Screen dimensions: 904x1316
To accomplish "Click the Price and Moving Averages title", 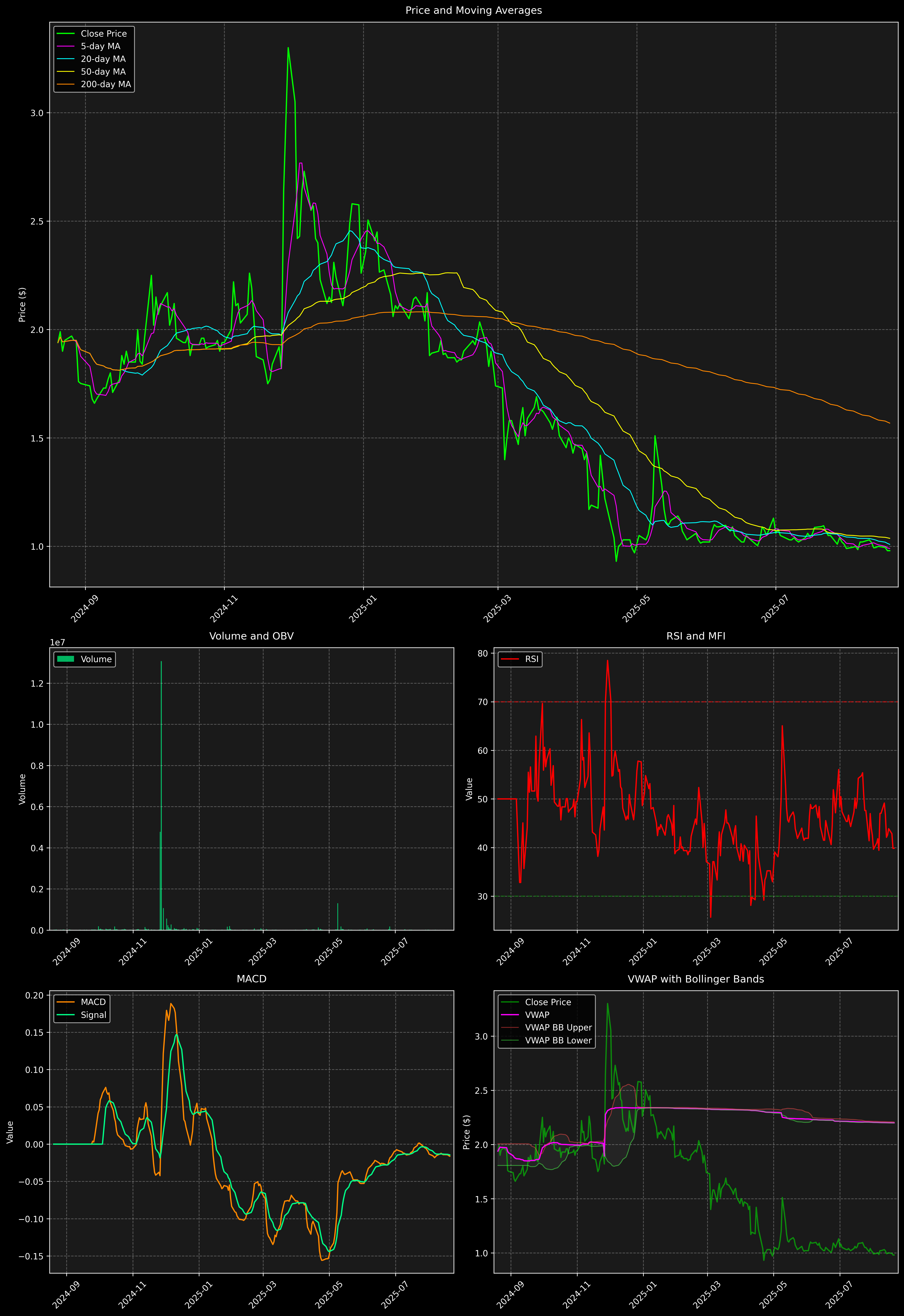I will pos(473,10).
